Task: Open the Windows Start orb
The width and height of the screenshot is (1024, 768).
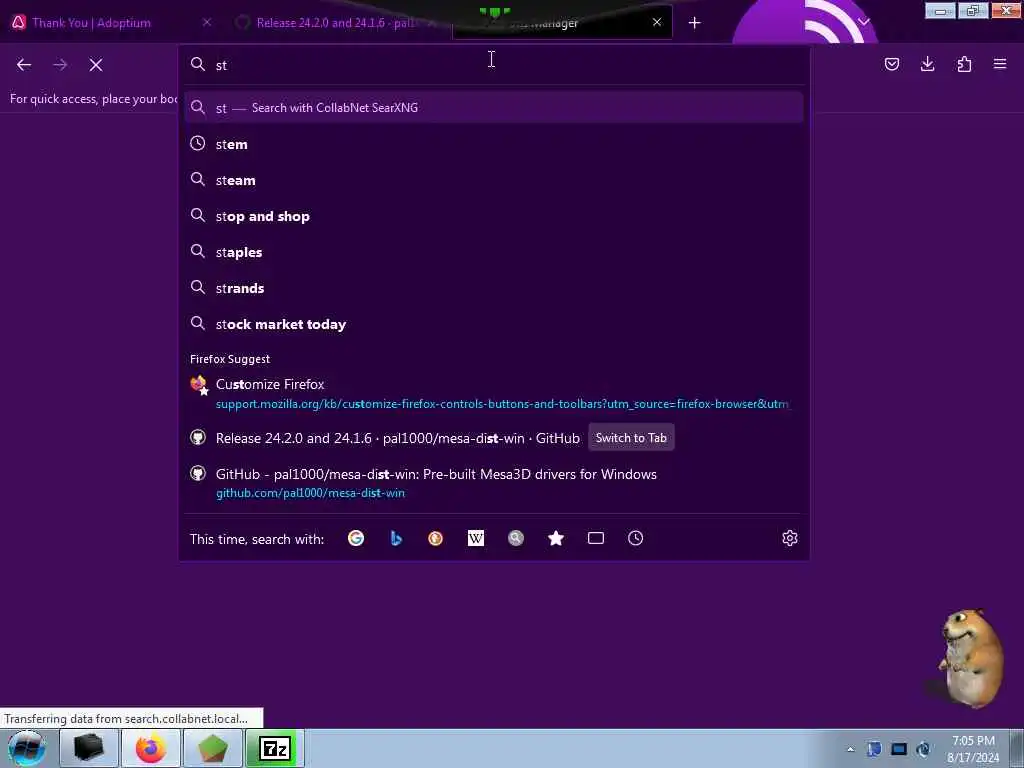Action: coord(27,748)
